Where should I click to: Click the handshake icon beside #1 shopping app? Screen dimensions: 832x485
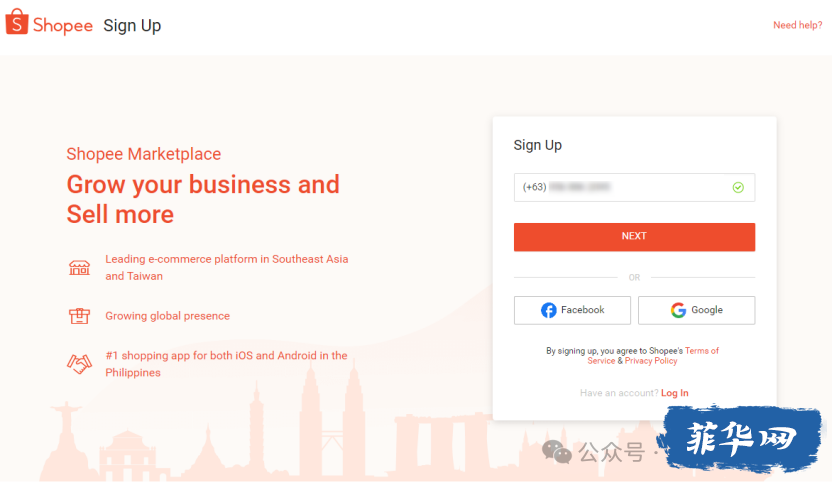tap(79, 364)
